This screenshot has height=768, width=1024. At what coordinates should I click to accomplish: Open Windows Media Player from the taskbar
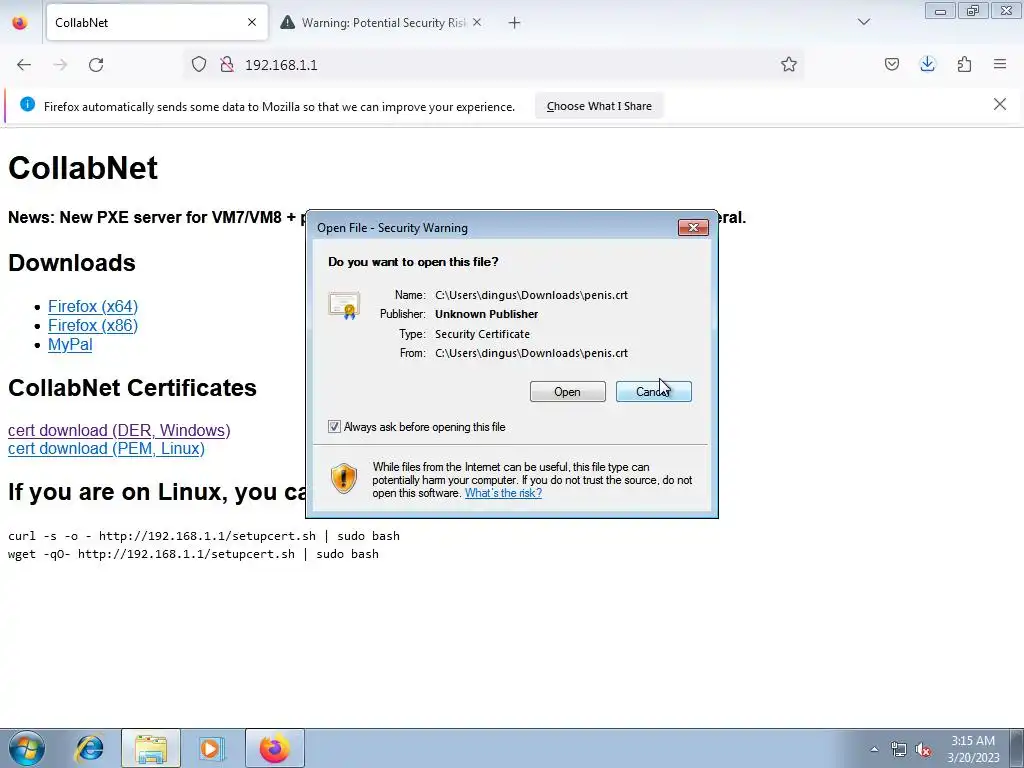(x=211, y=748)
